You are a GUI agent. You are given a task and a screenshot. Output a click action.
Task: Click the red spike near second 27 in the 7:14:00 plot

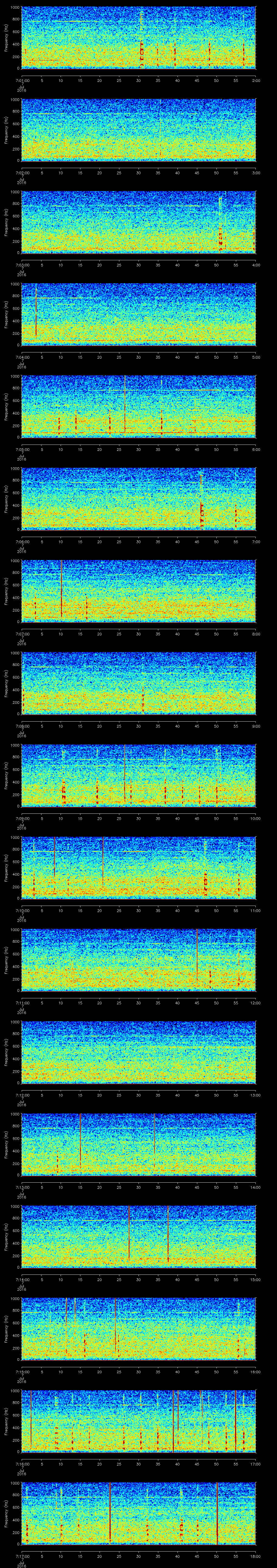129,1233
